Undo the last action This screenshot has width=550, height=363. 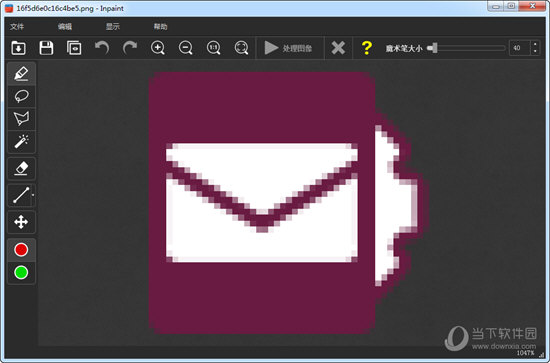[102, 48]
